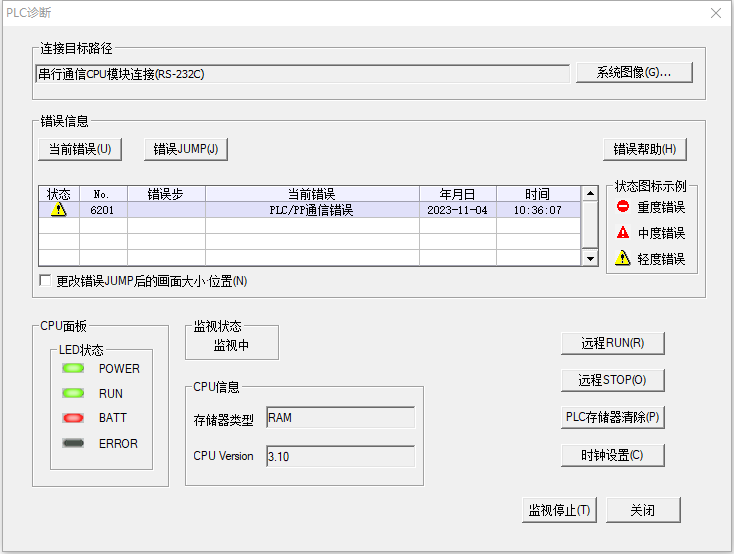Click the green RUN LED indicator
734x554 pixels.
(73, 393)
